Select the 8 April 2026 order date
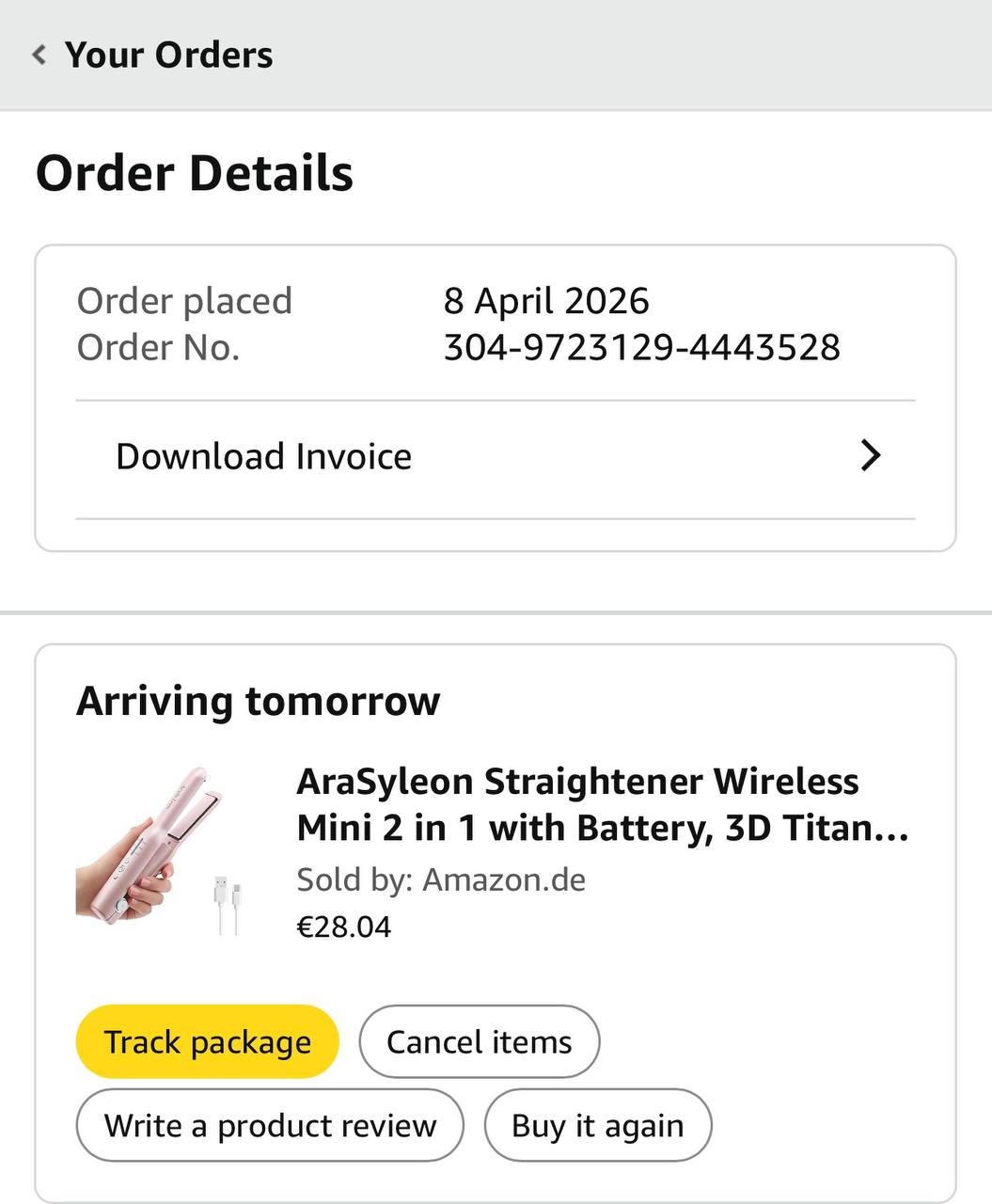Image resolution: width=992 pixels, height=1204 pixels. coord(546,301)
